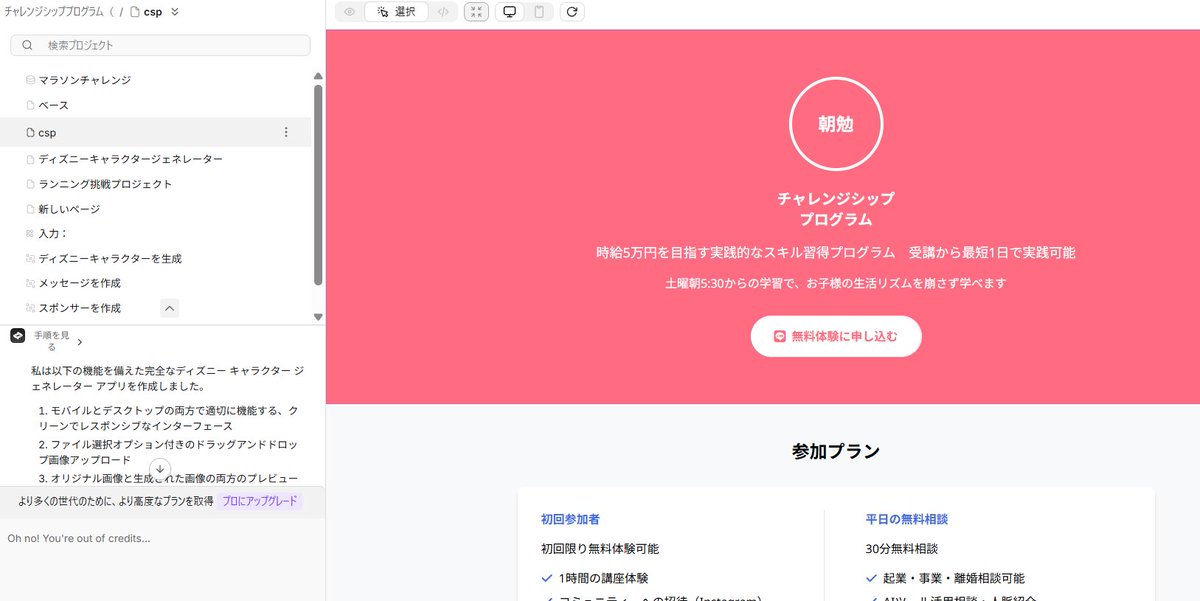The image size is (1200, 601).
Task: Open ランニング挑戦プロジェクト page
Action: click(x=105, y=184)
